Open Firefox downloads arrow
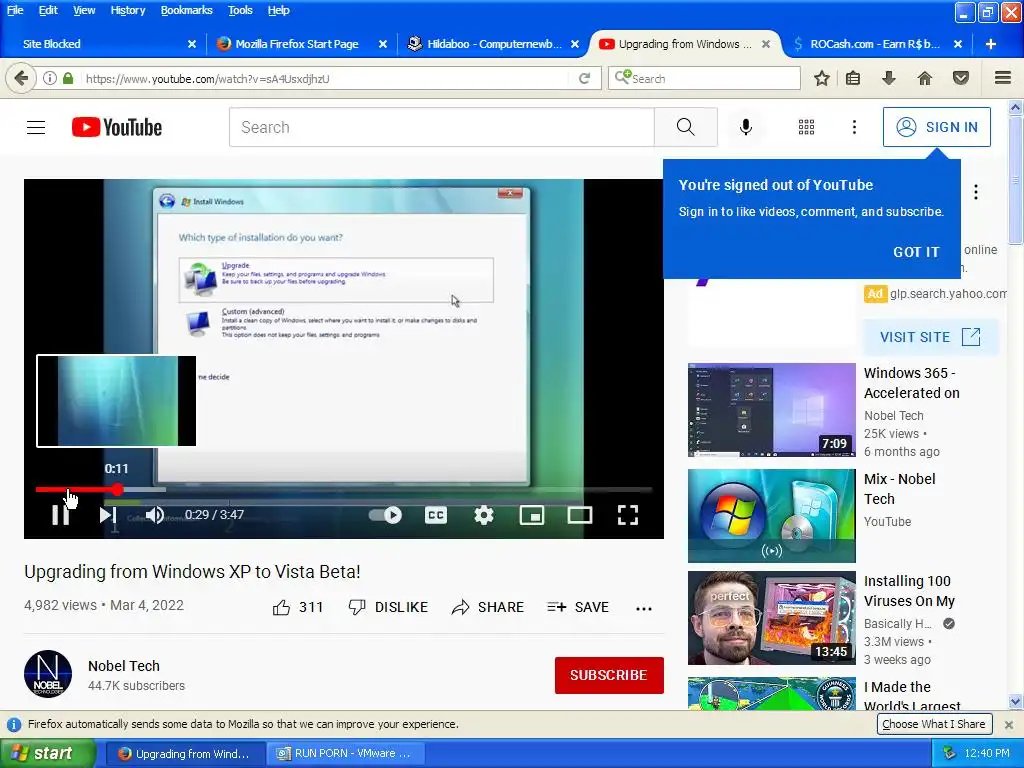 coord(888,78)
